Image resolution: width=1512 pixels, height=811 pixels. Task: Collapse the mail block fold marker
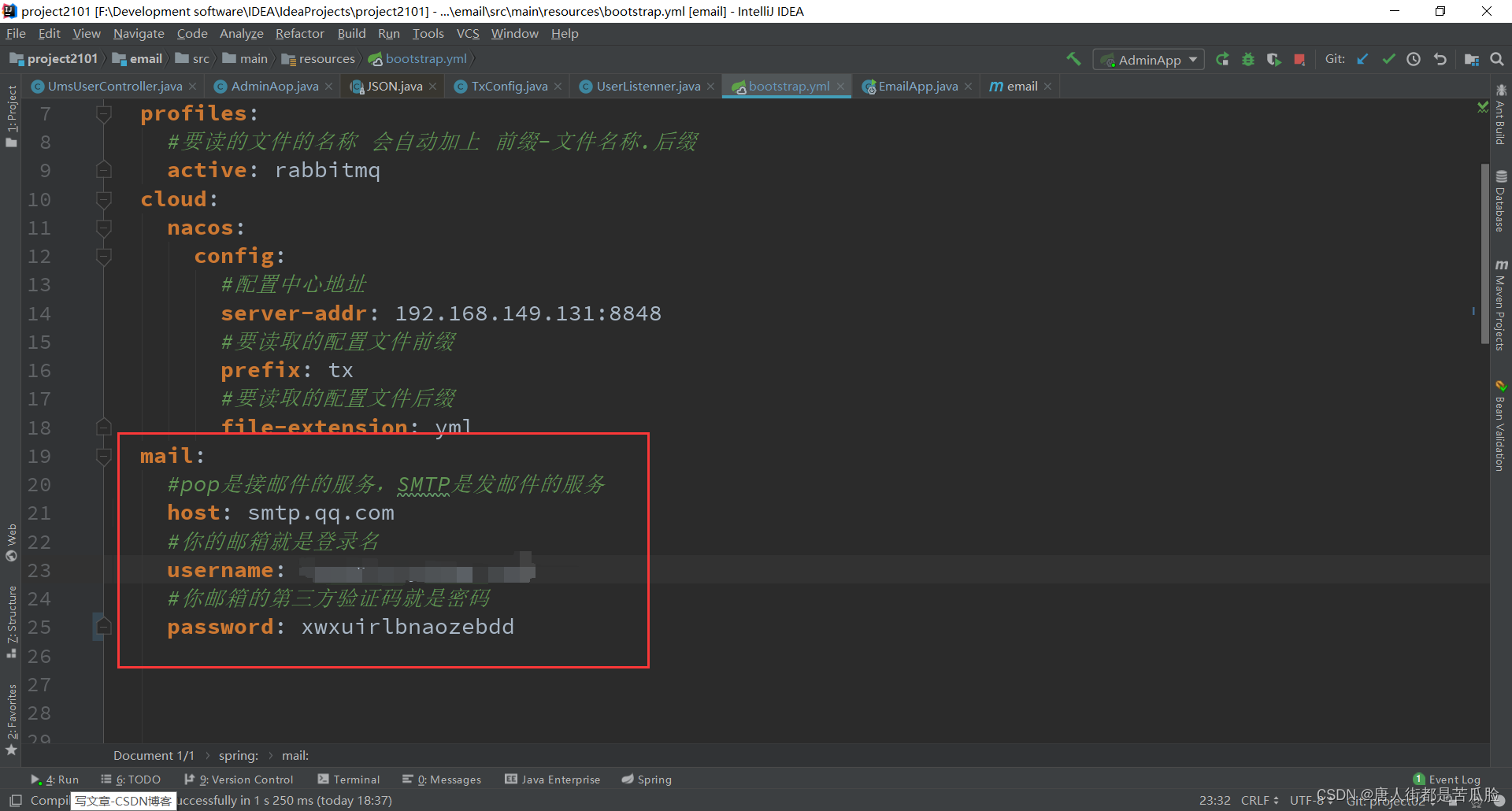103,456
